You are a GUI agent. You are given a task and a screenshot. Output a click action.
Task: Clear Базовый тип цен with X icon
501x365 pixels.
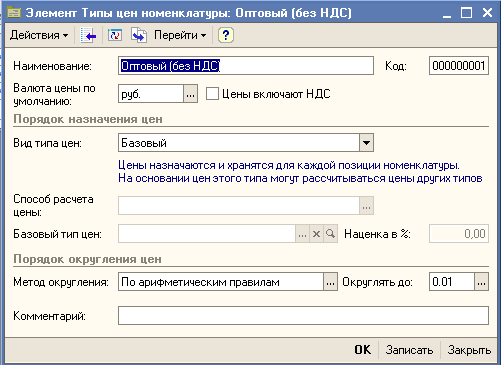click(x=316, y=234)
